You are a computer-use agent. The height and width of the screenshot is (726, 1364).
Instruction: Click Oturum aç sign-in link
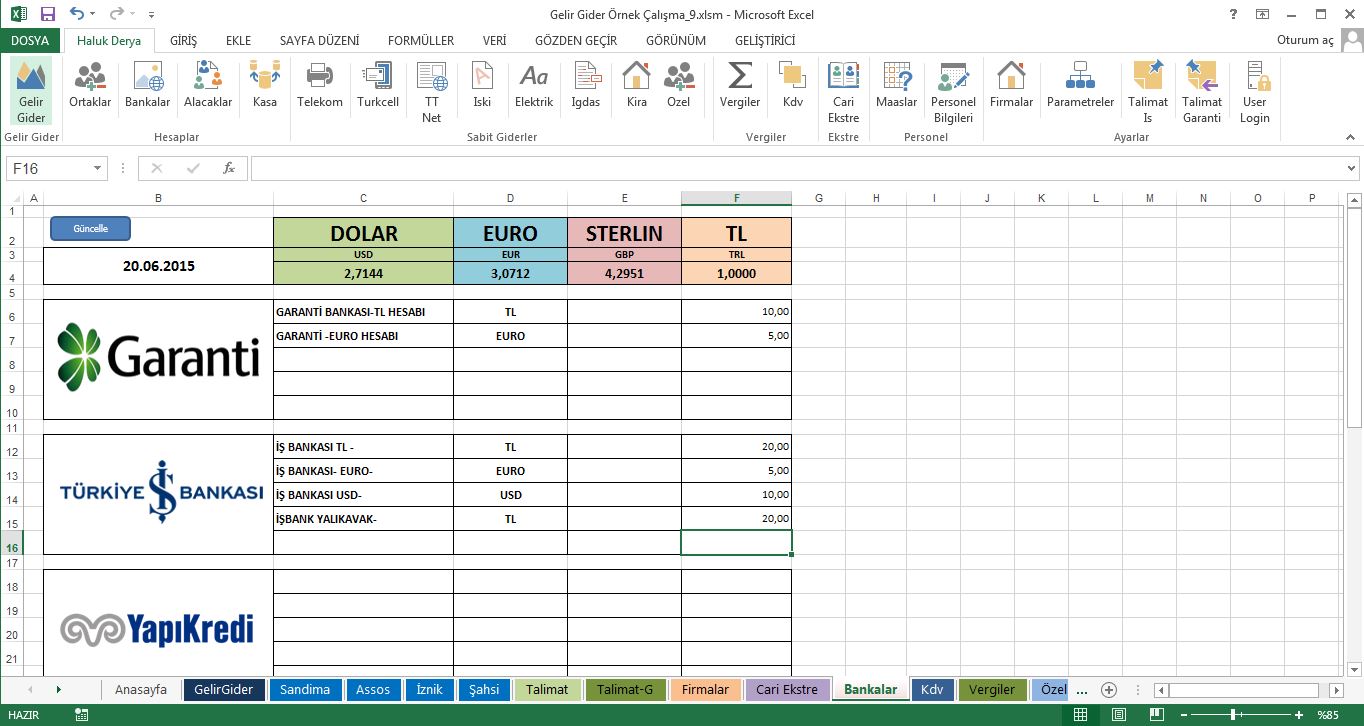coord(1305,41)
